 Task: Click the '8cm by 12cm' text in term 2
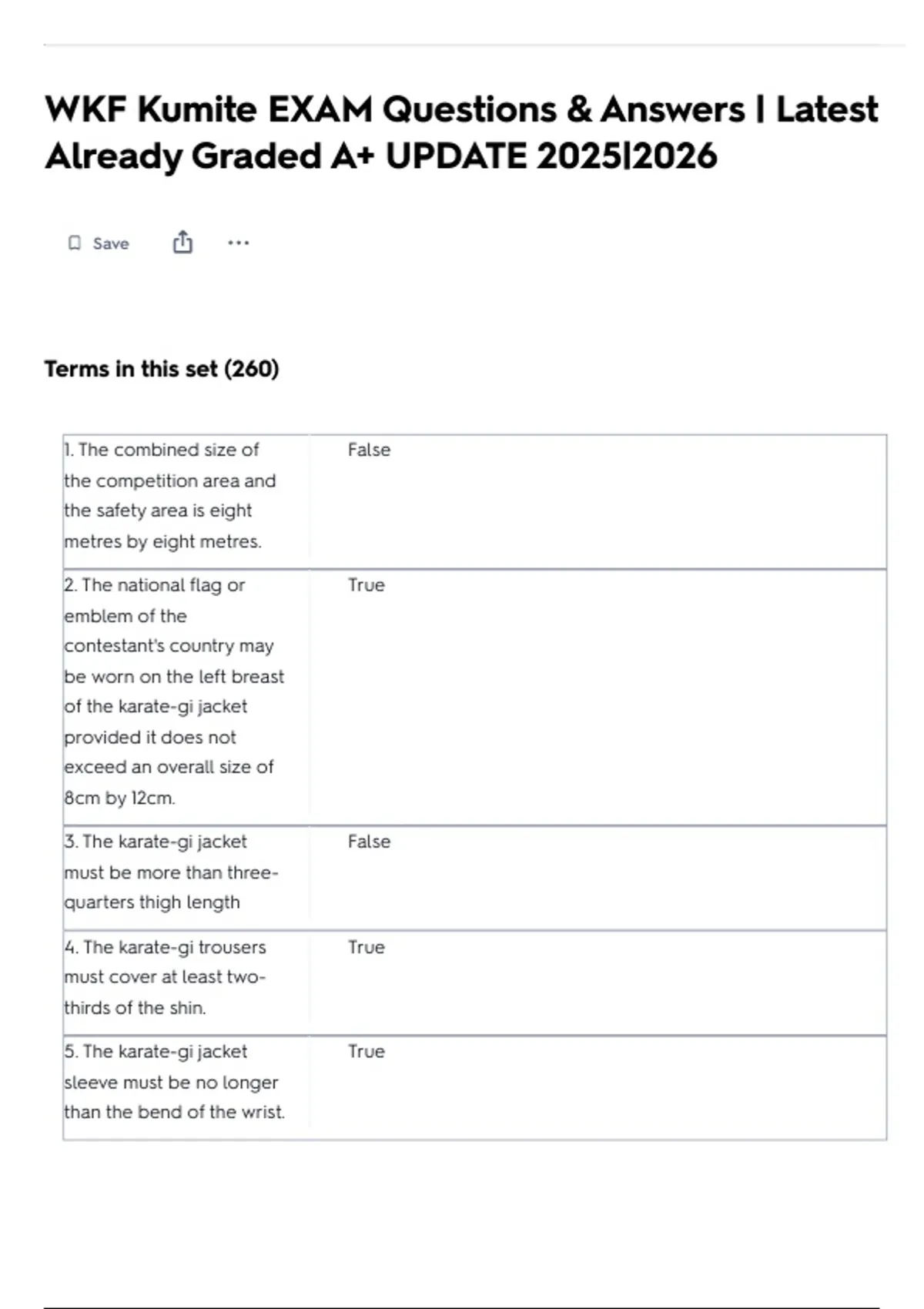119,798
